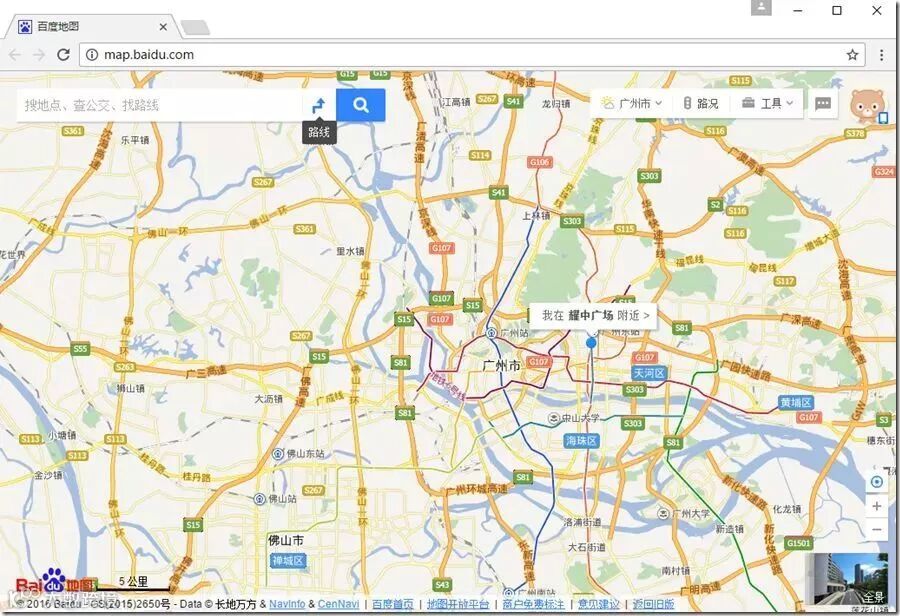This screenshot has height=616, width=900.
Task: Go back with browser back arrow
Action: click(x=15, y=55)
